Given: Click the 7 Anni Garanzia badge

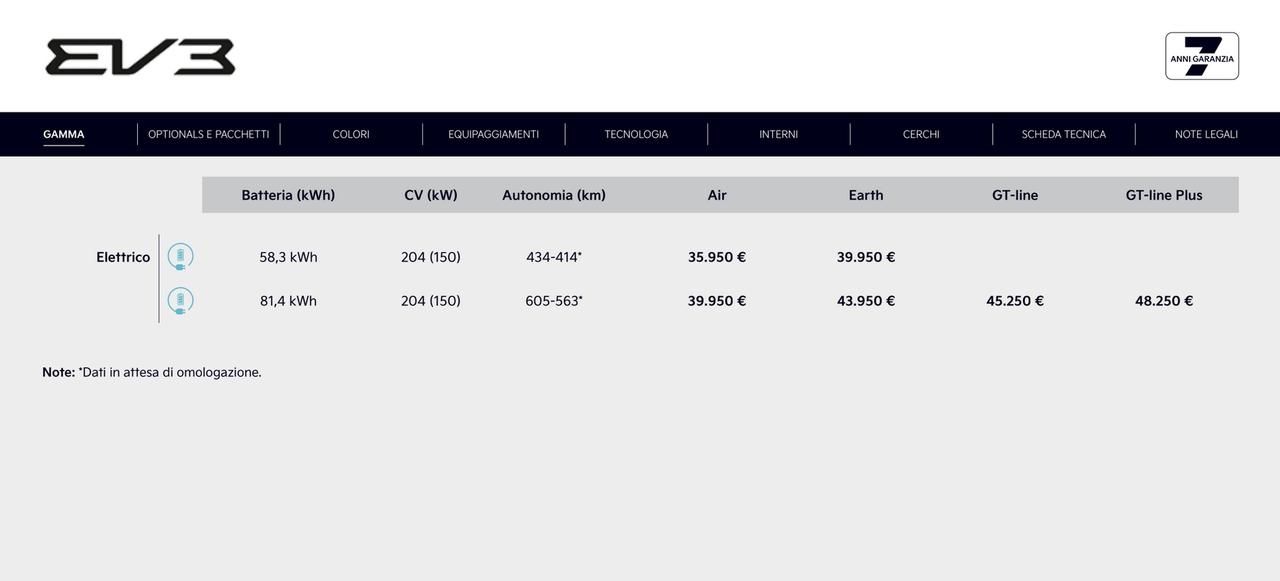Looking at the screenshot, I should point(1202,56).
